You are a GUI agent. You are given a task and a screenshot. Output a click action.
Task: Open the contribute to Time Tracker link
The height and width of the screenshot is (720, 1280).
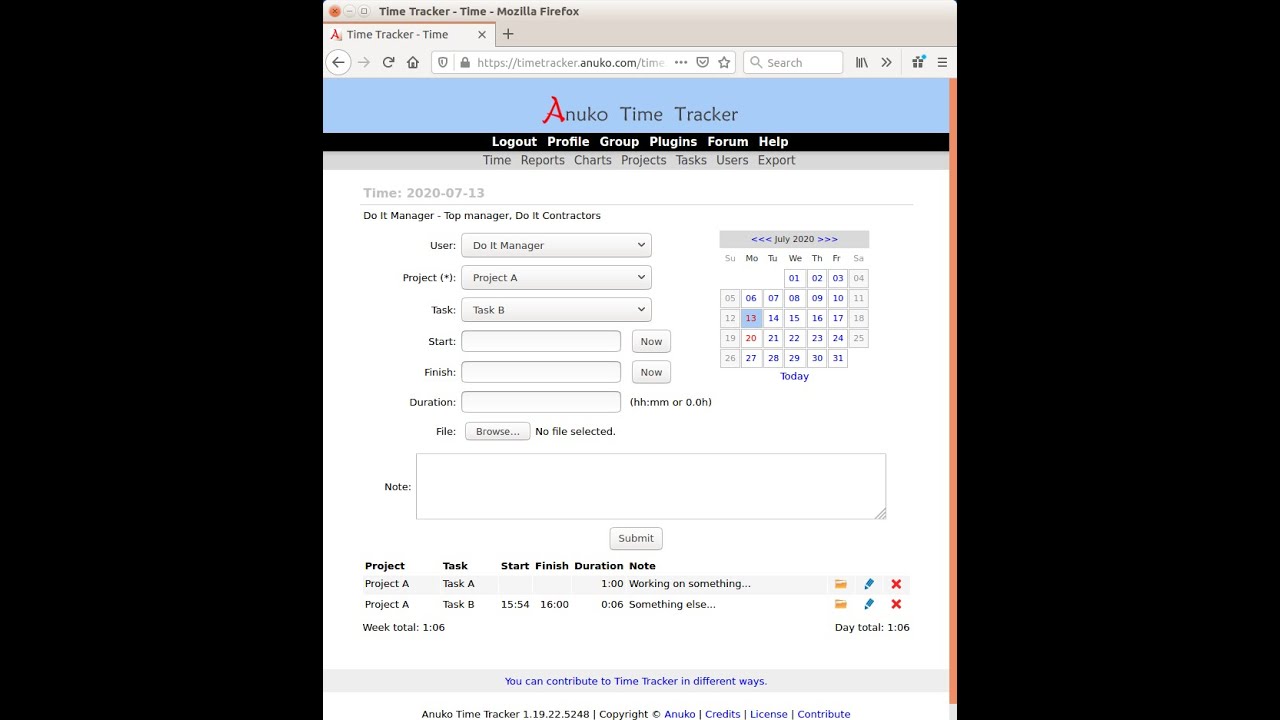636,681
